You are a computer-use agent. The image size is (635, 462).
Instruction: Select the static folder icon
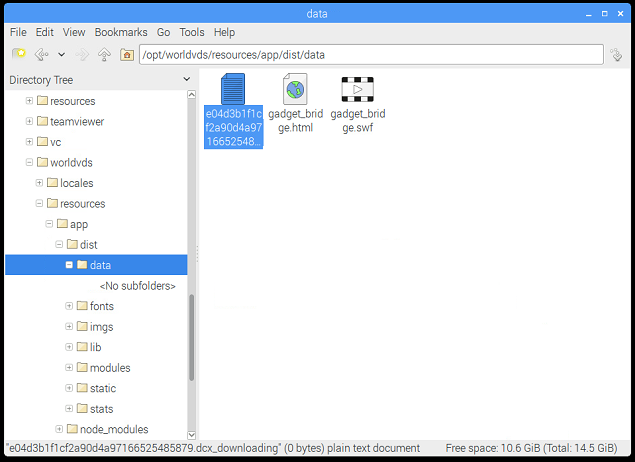tap(82, 387)
